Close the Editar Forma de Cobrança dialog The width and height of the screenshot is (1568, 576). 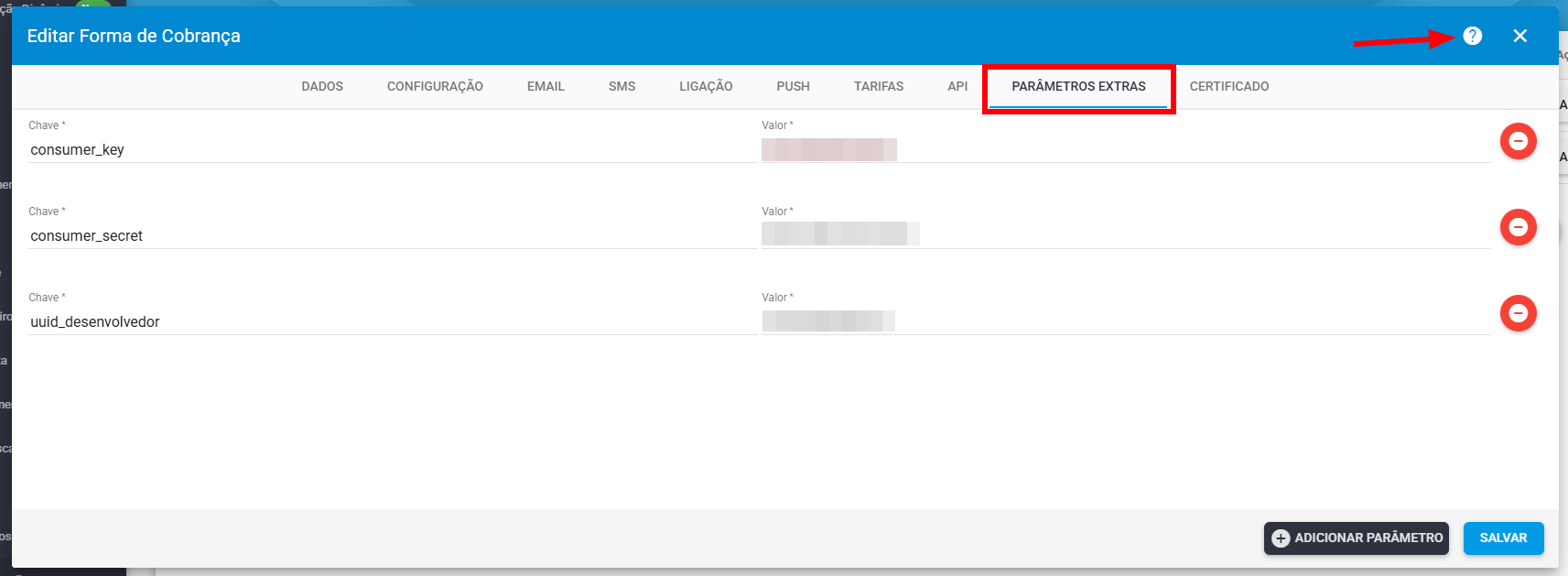point(1519,36)
